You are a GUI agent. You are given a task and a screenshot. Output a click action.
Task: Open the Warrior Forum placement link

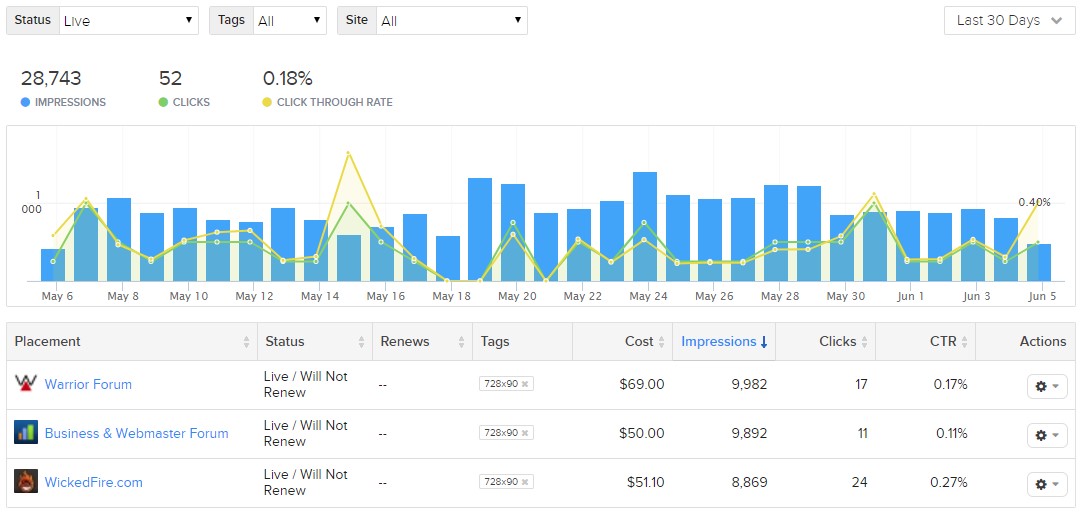point(88,384)
